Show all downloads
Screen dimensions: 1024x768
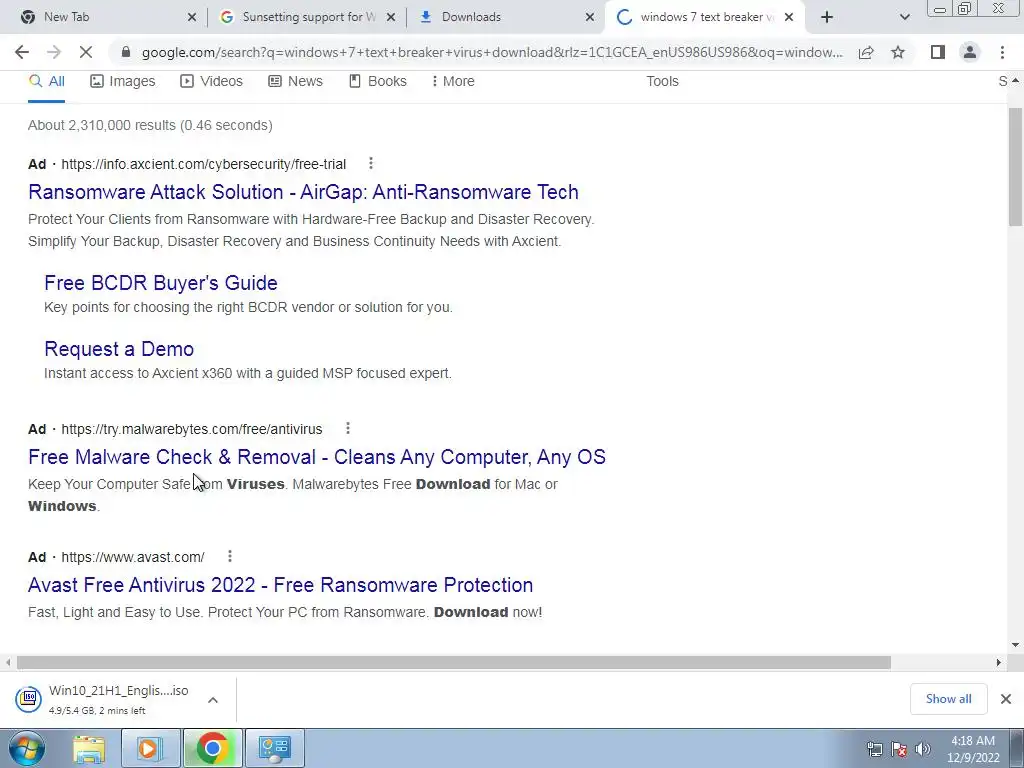coord(948,699)
